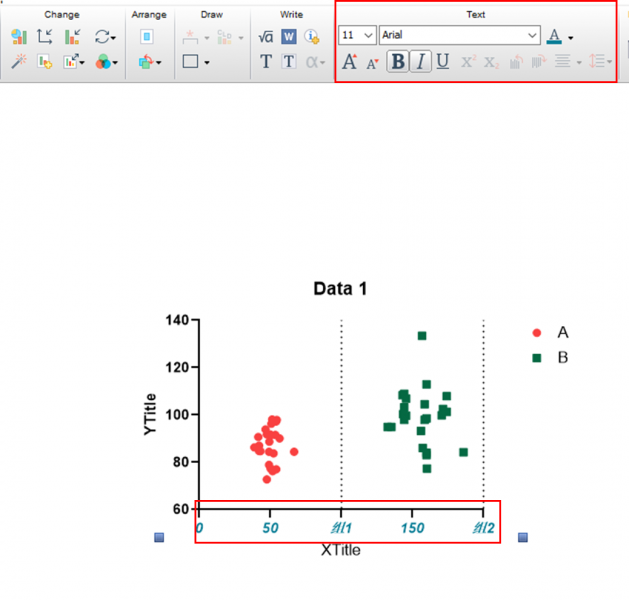Toggle Underline formatting
629x600 pixels.
(442, 62)
